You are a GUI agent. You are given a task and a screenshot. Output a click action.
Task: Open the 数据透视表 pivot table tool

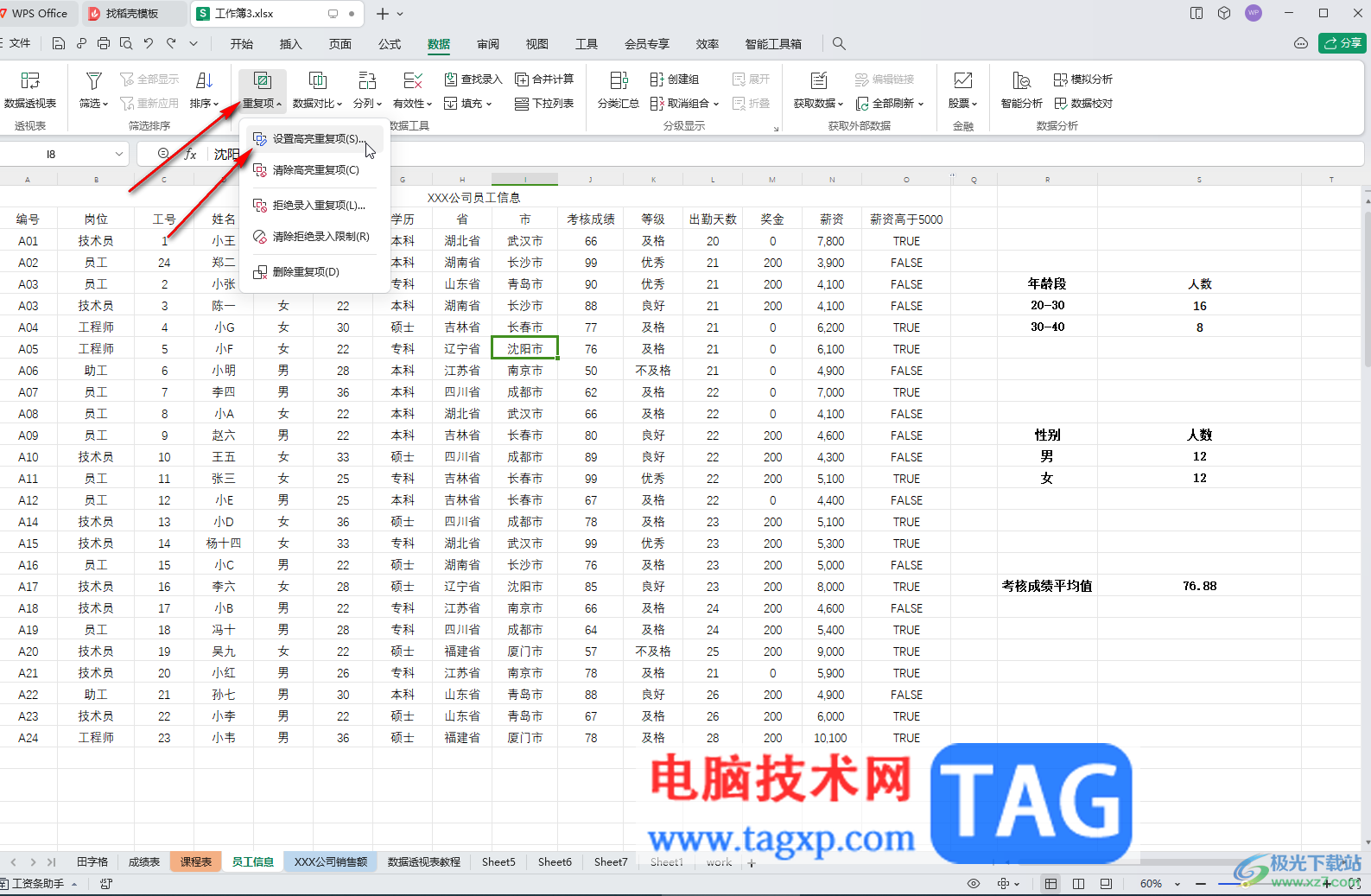click(x=30, y=90)
